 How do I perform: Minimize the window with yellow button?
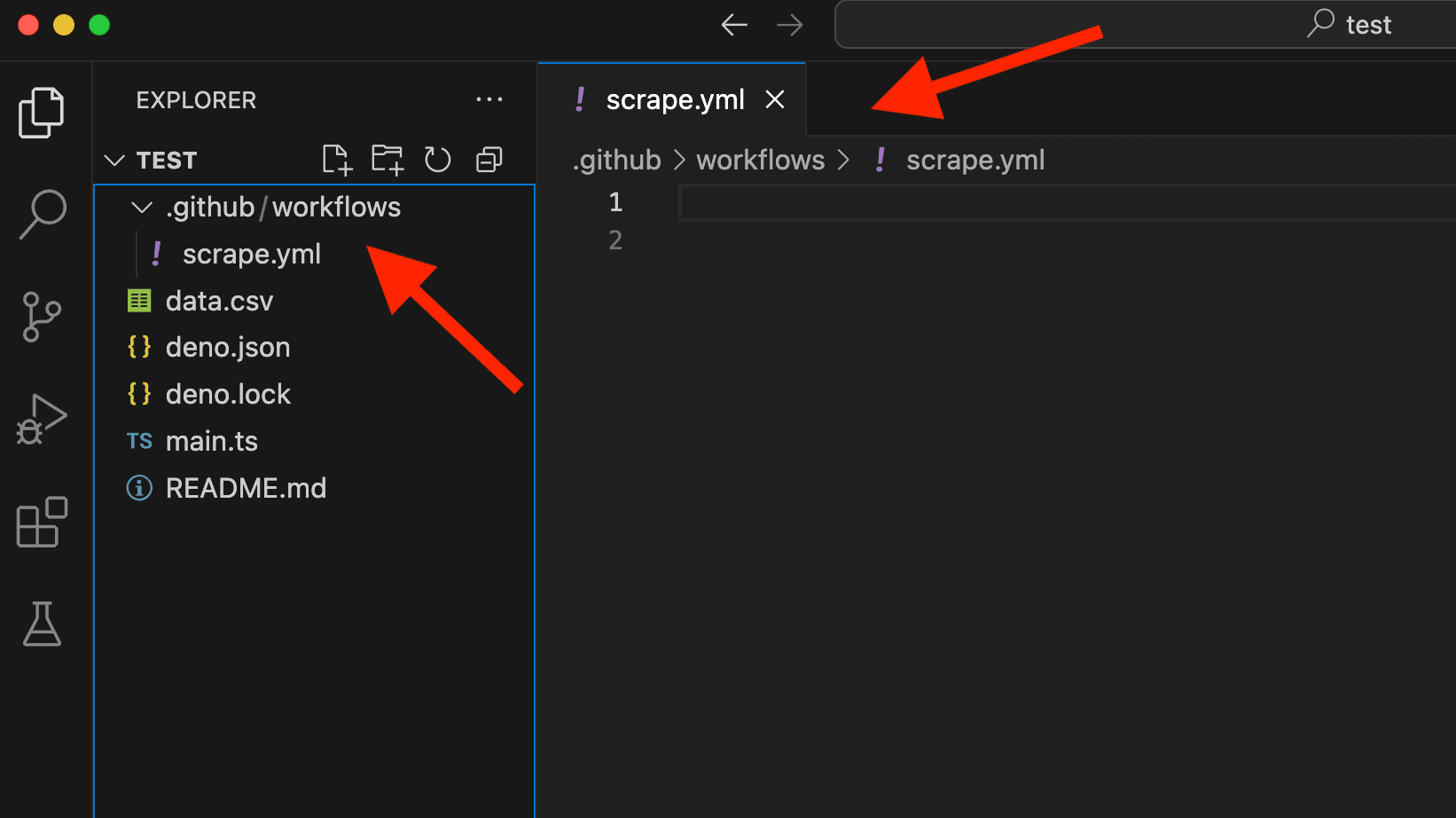64,25
